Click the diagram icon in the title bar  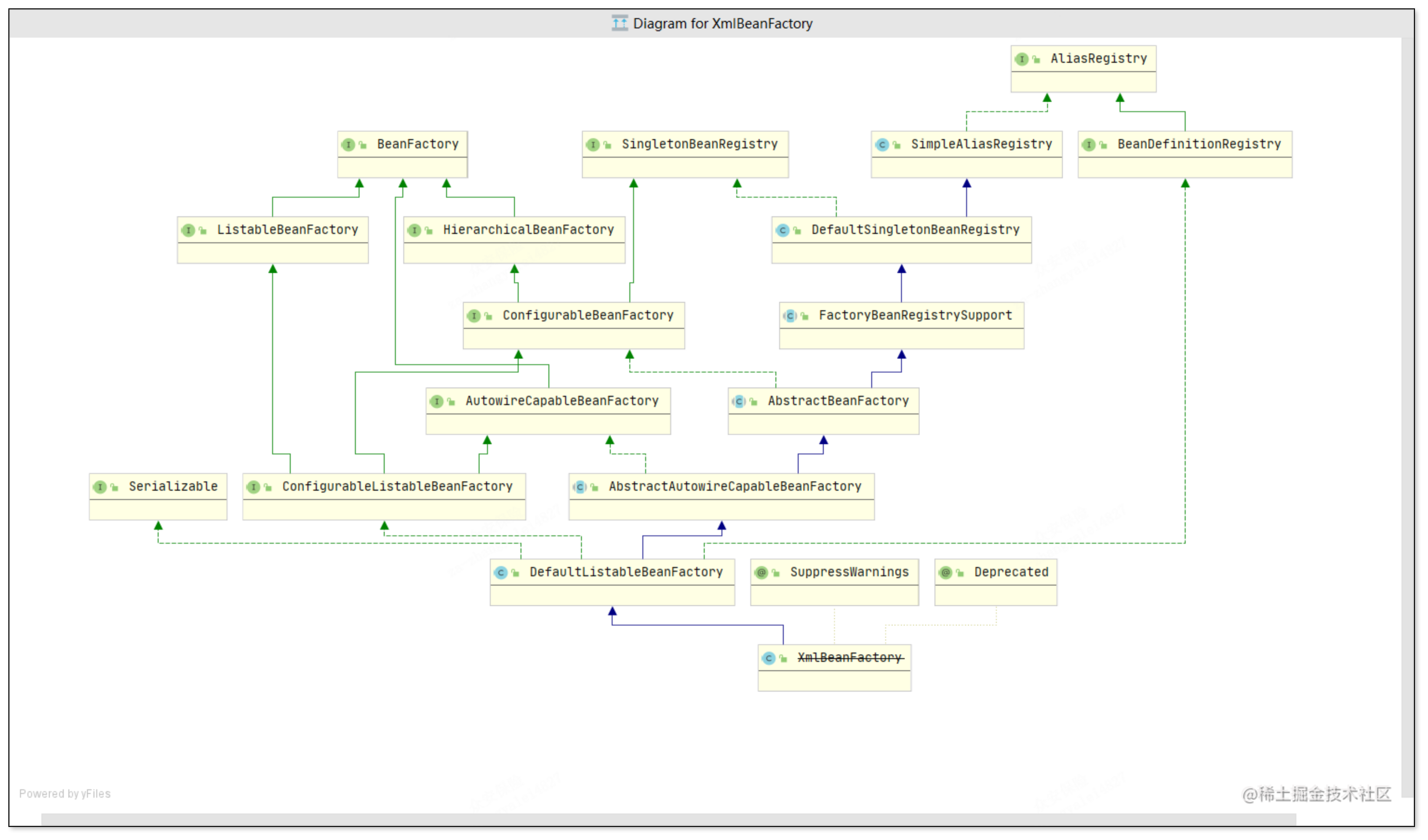pos(620,23)
